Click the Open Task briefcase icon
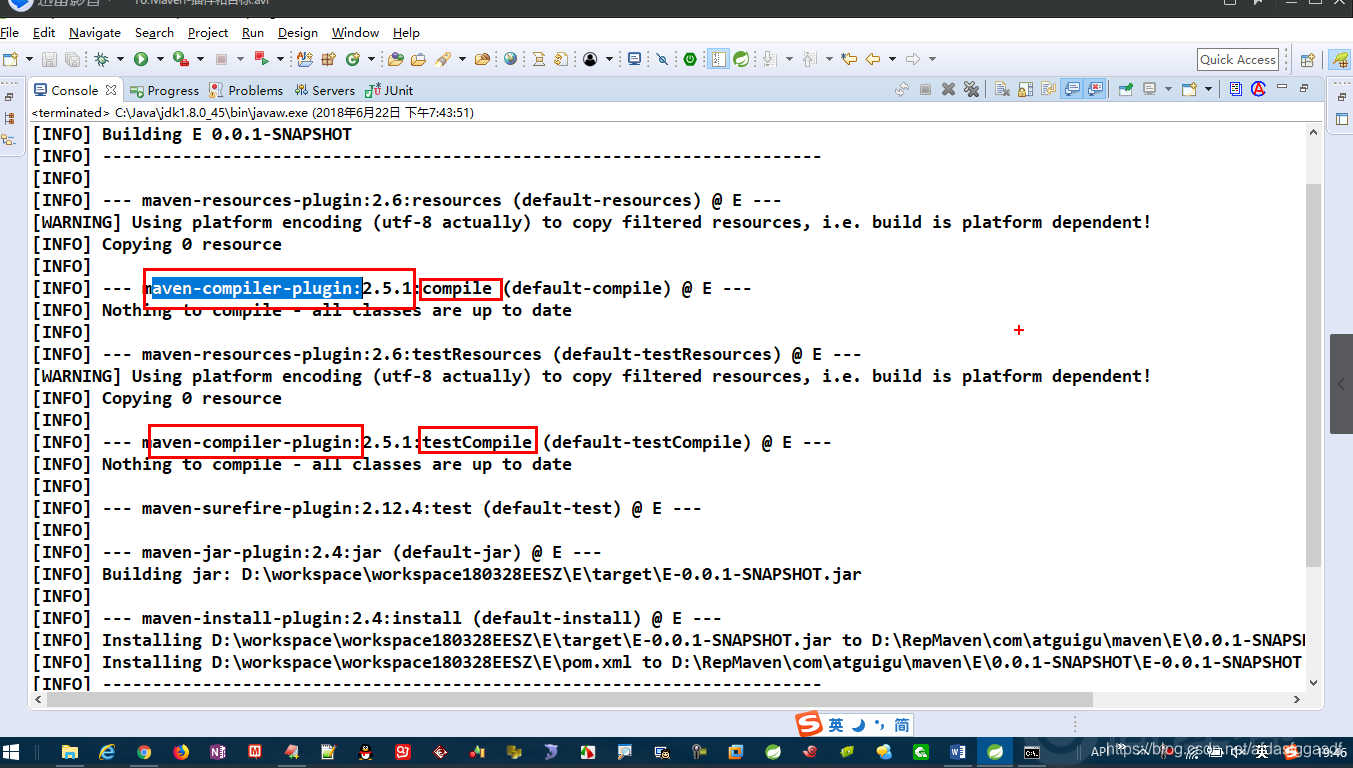The image size is (1353, 768). (x=417, y=59)
